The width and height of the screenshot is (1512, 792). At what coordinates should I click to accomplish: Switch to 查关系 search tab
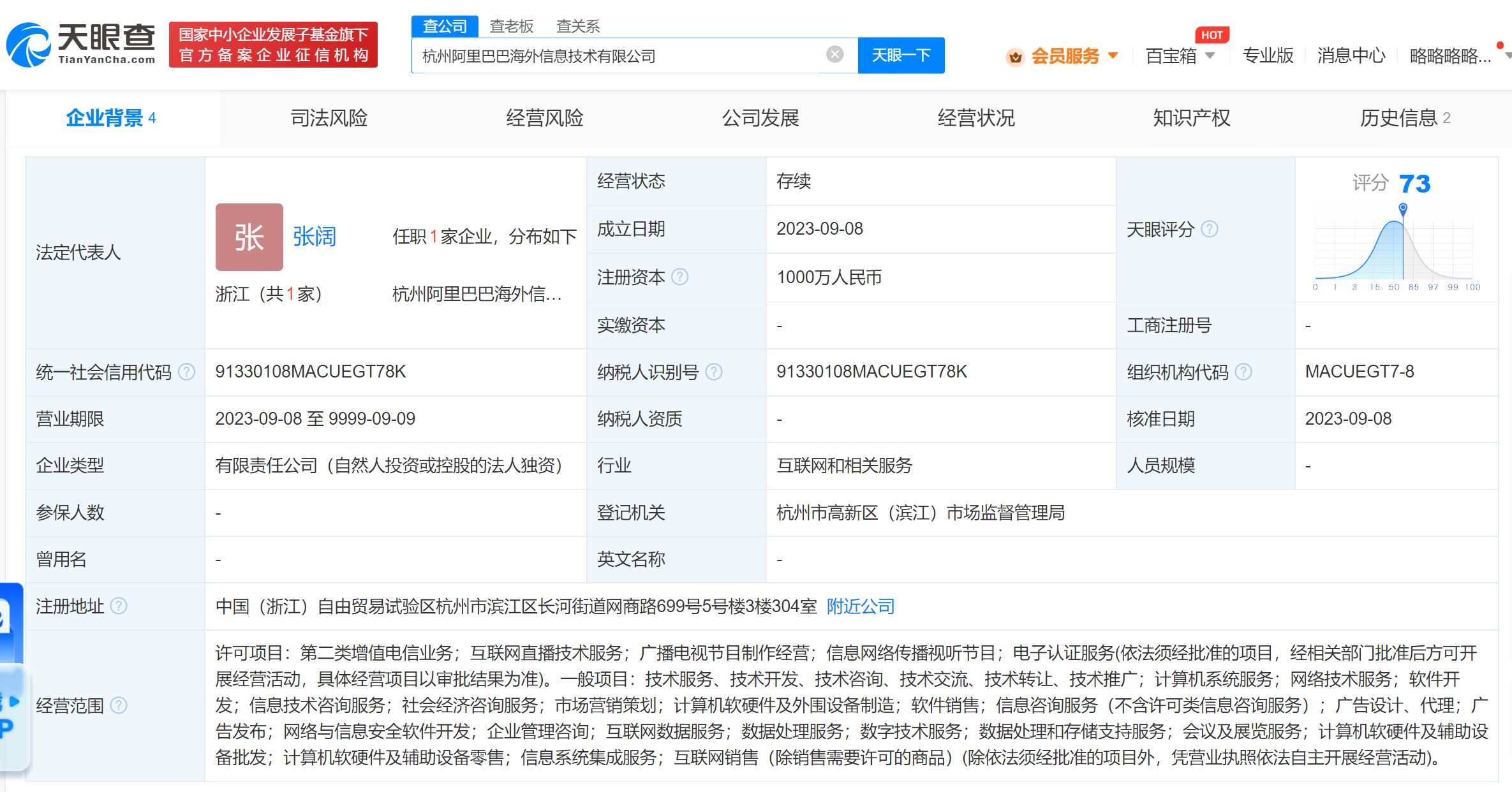(578, 26)
